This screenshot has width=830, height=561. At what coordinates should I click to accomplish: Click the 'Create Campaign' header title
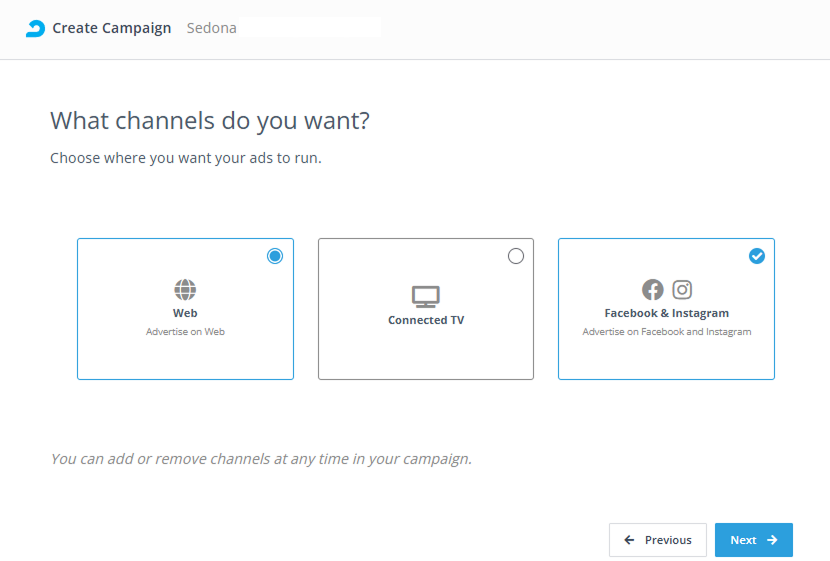[111, 28]
